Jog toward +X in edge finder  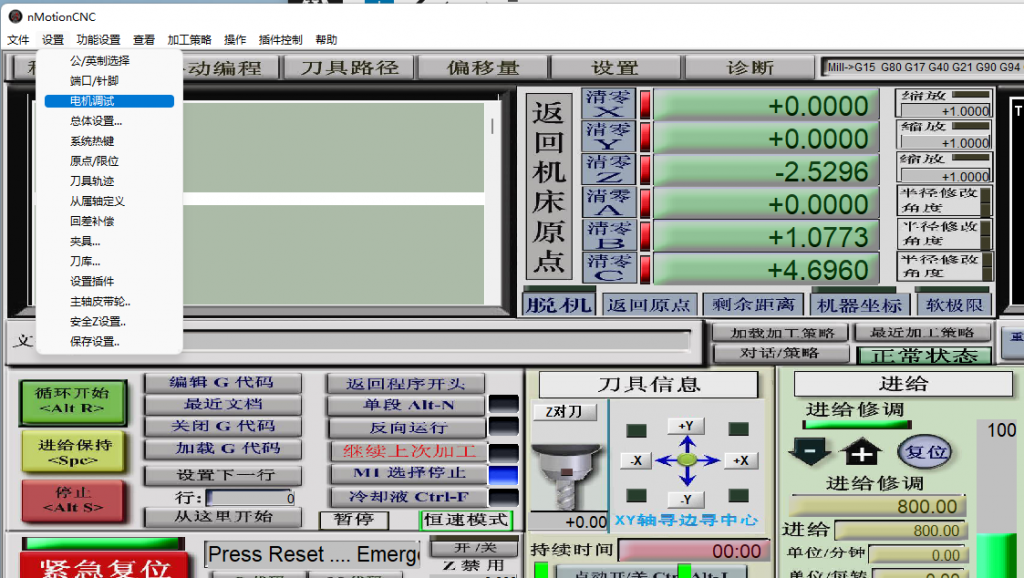click(x=740, y=460)
